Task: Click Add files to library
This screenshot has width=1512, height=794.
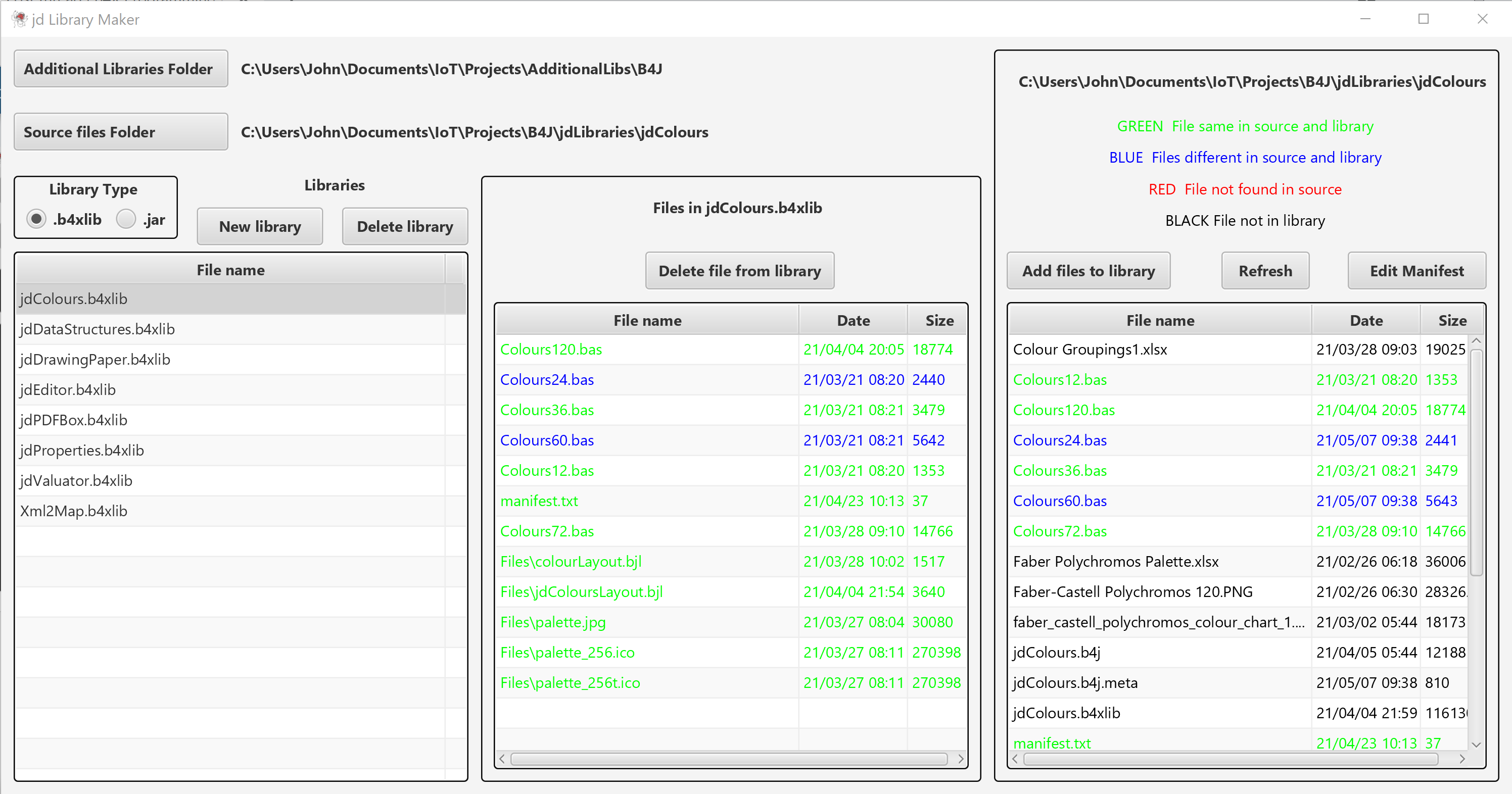Action: point(1088,271)
